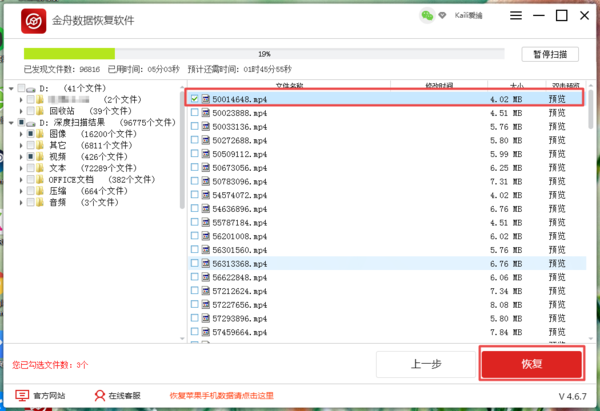The width and height of the screenshot is (600, 411).
Task: Click the OFFICE文档 folder icon
Action: [40, 179]
